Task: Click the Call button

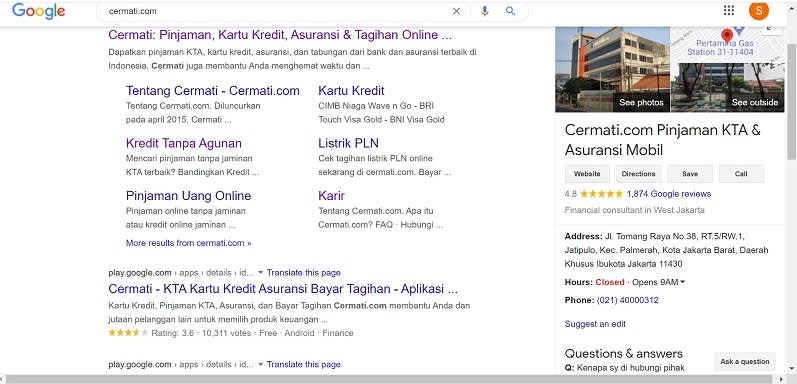Action: (x=741, y=174)
